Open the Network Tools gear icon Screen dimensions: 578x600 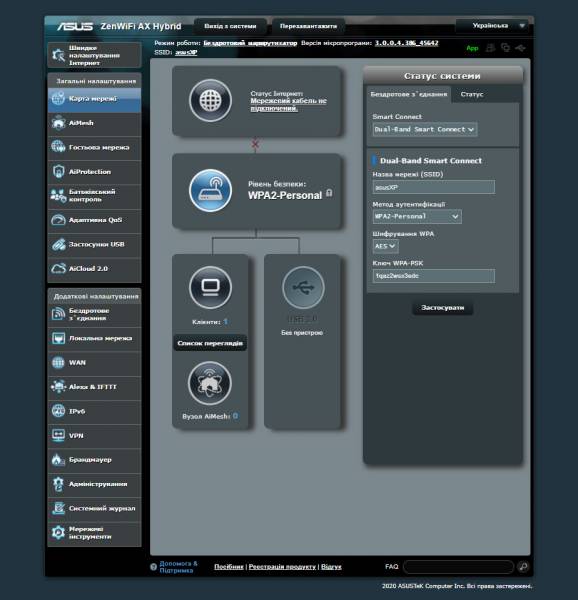(59, 533)
